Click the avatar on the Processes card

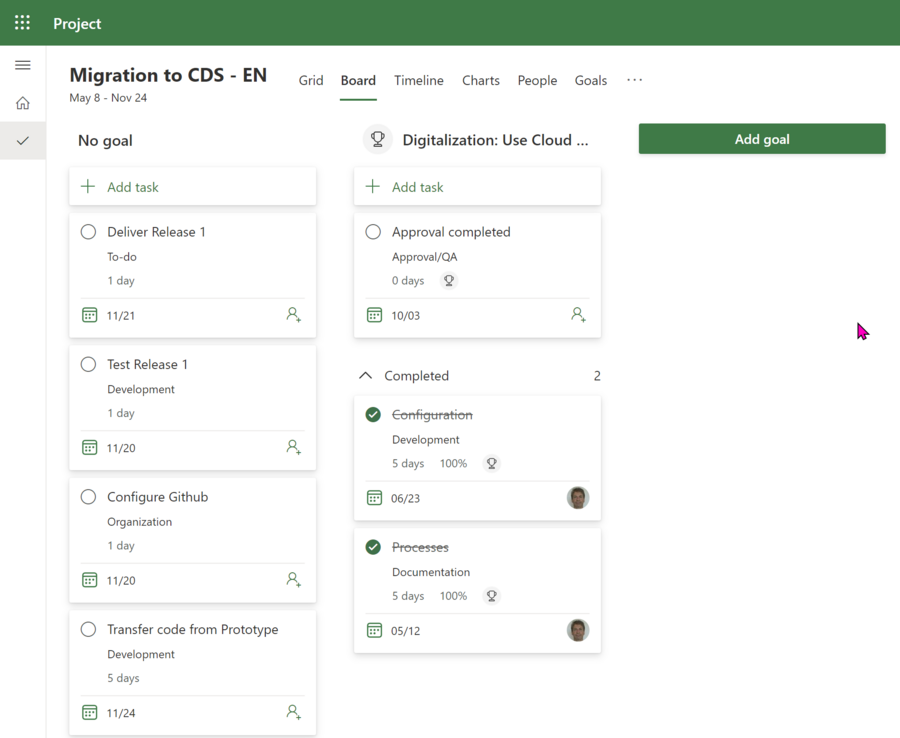(577, 630)
